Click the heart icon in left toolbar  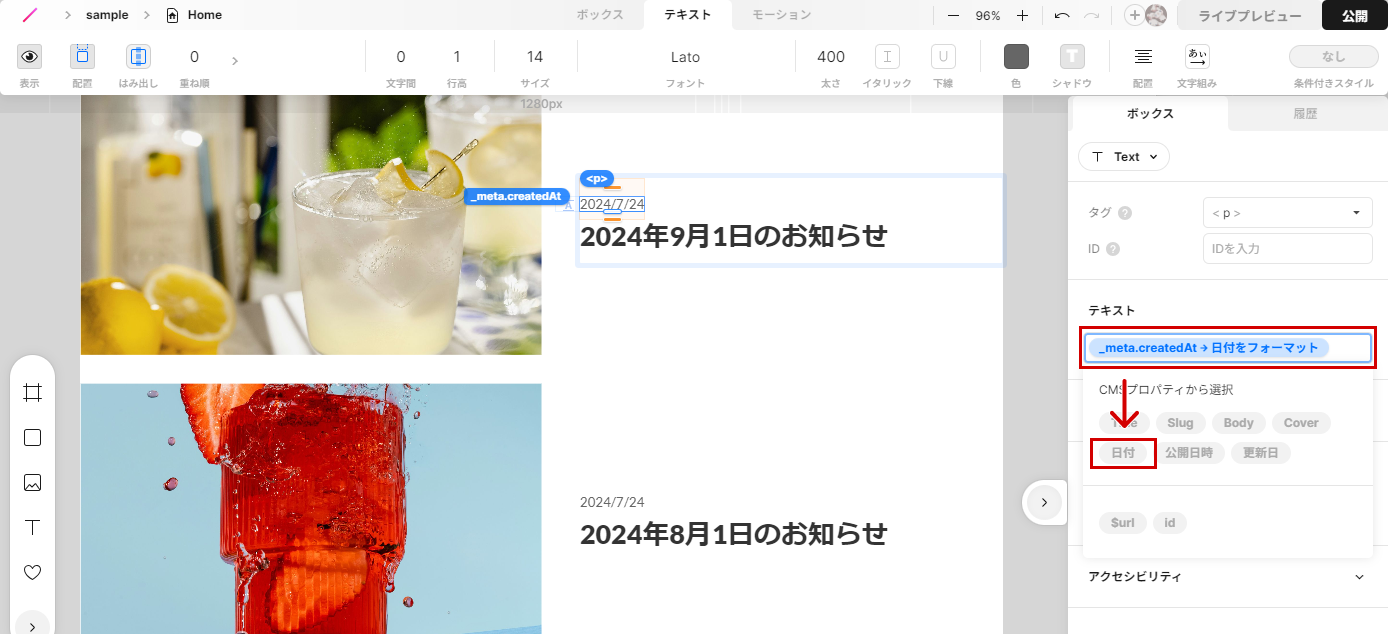point(32,573)
